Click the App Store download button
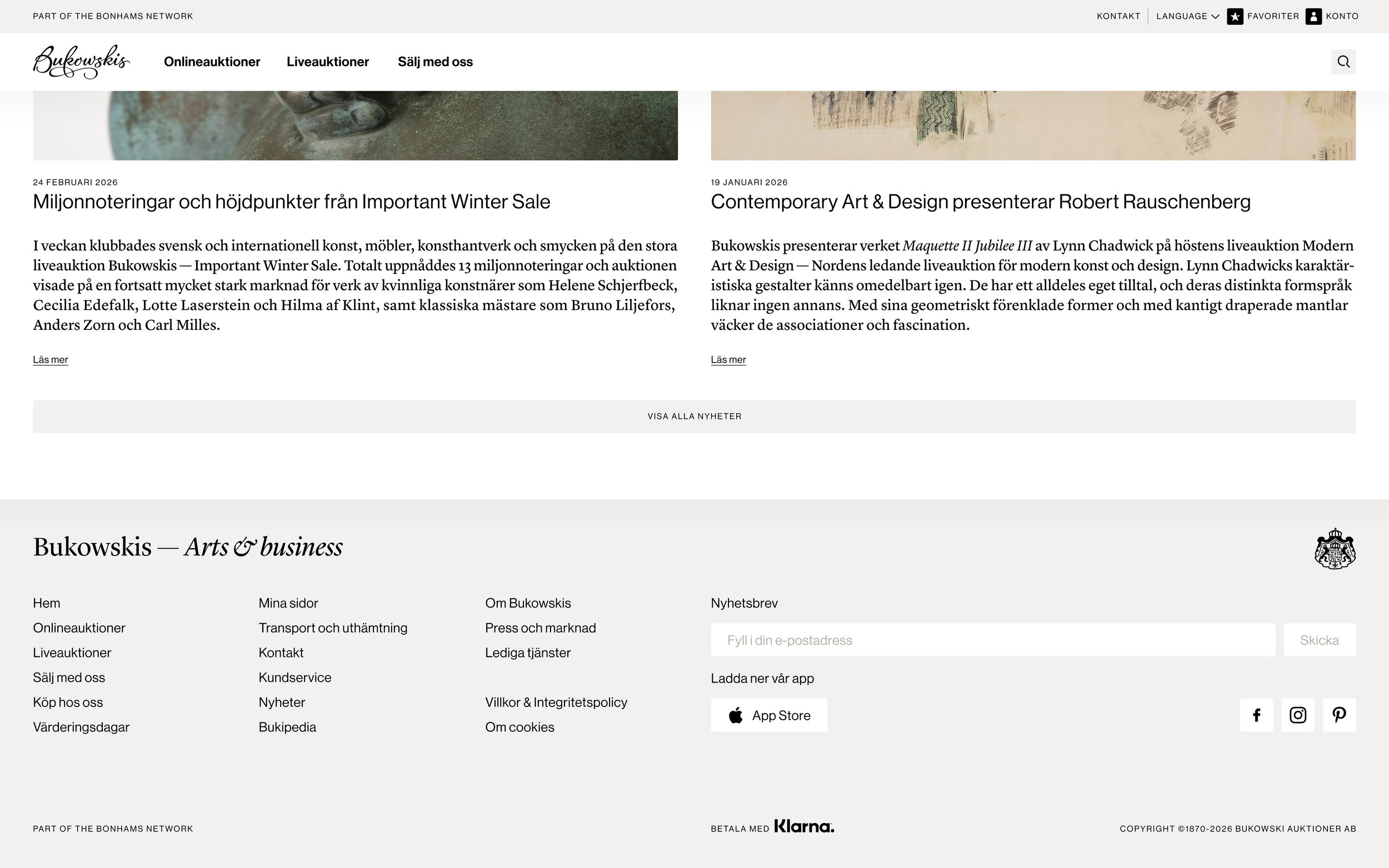 tap(769, 715)
